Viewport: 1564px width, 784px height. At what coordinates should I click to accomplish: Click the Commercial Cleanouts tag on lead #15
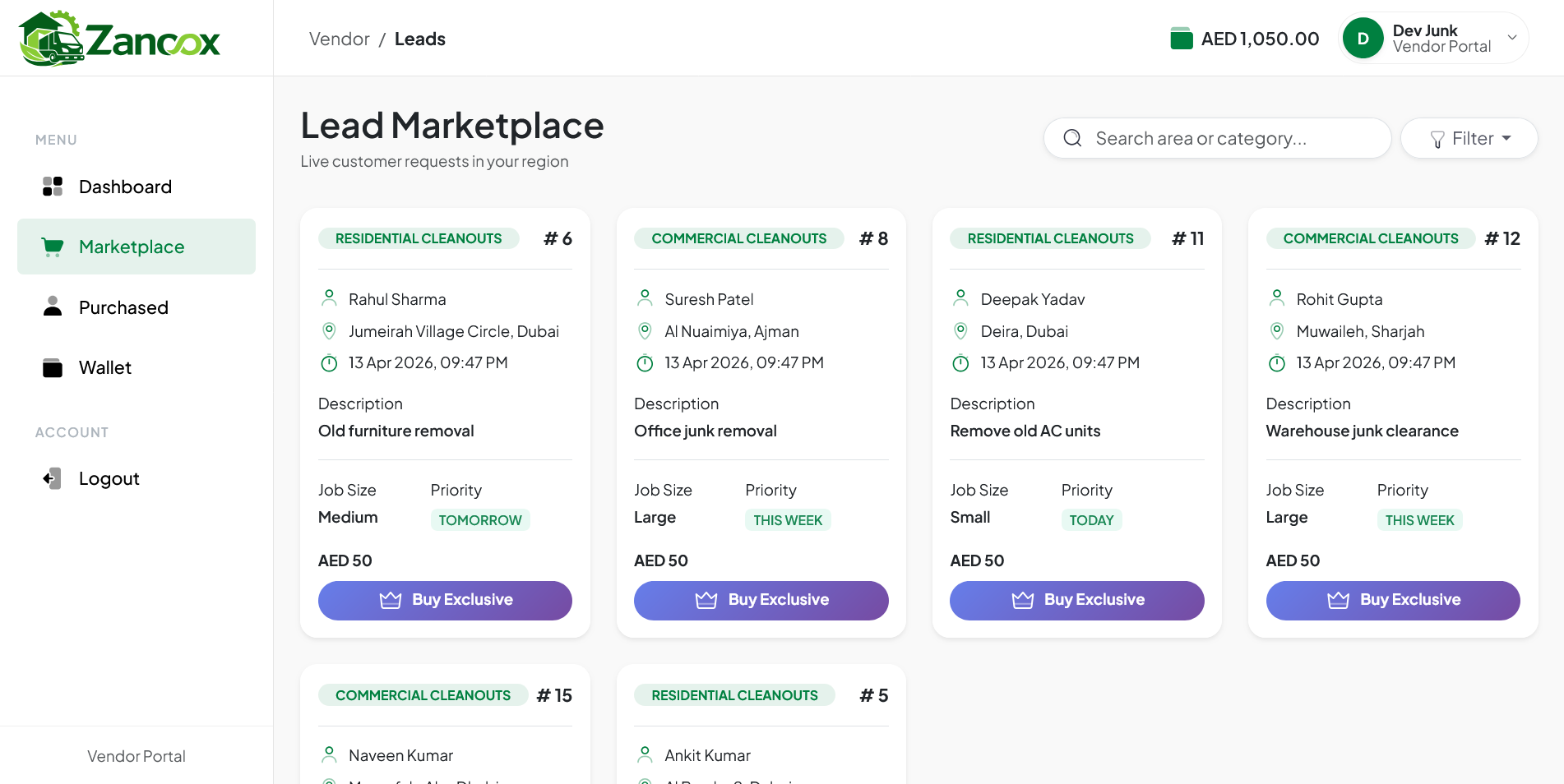[423, 695]
